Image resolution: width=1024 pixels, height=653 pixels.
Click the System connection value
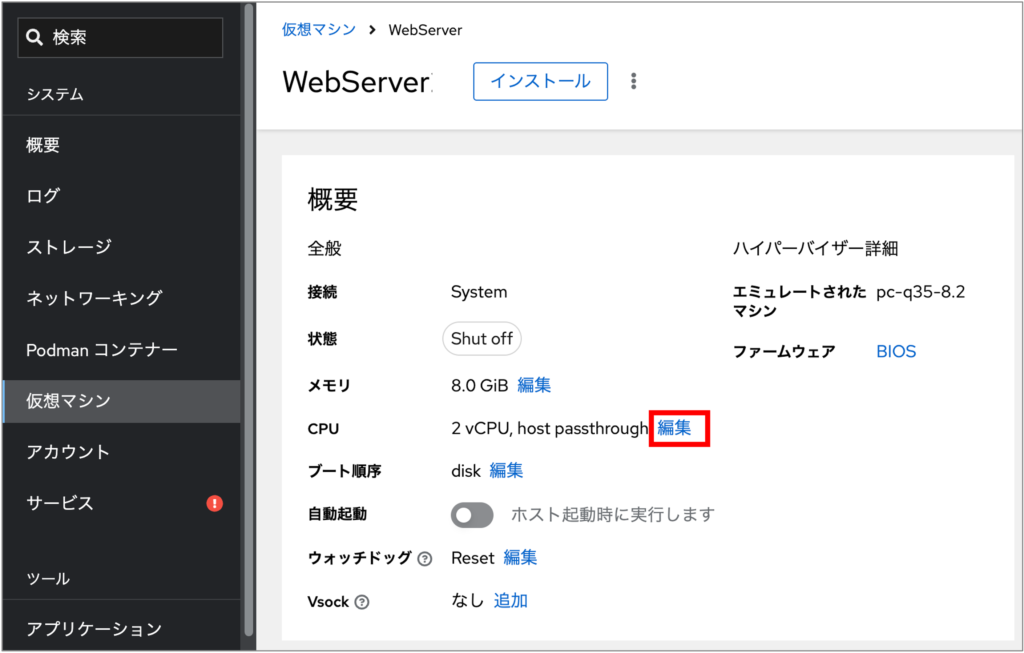pyautogui.click(x=479, y=292)
